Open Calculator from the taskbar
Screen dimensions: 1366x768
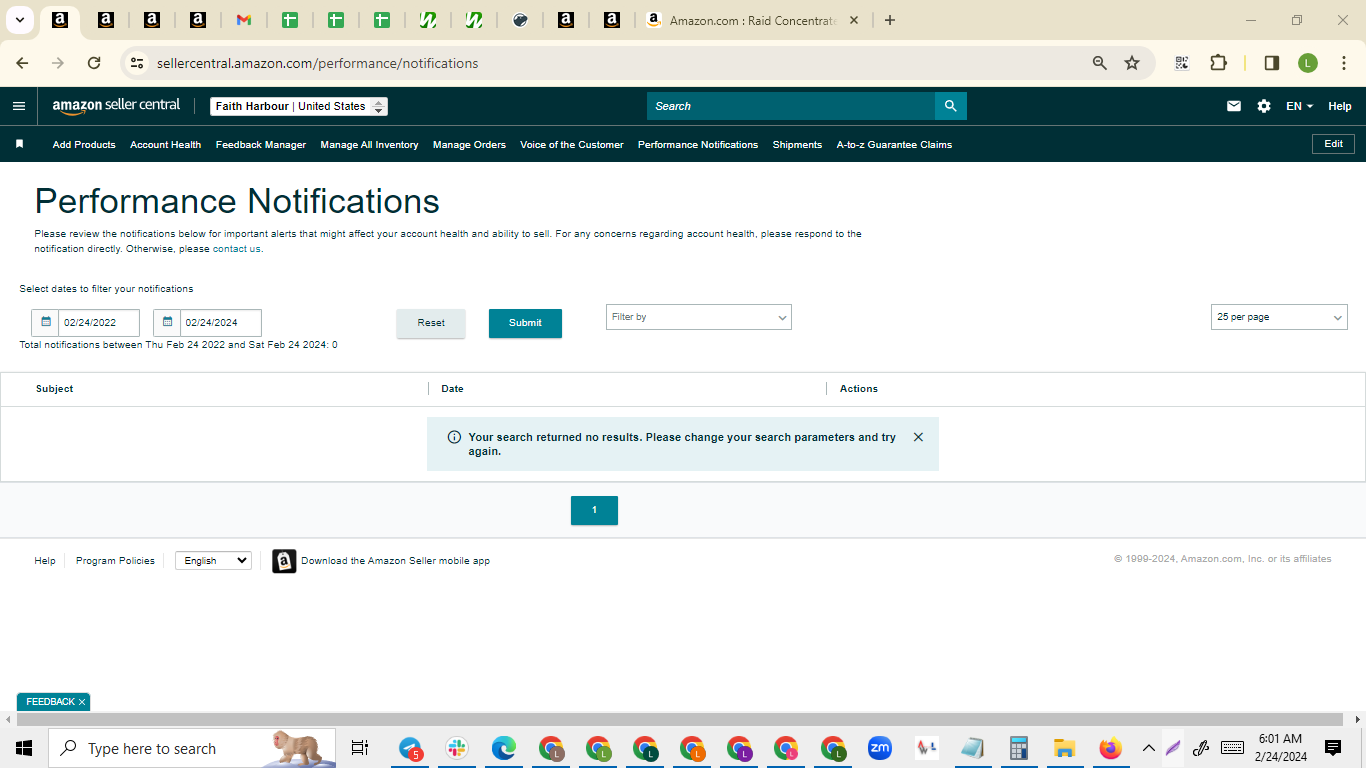[x=1018, y=748]
